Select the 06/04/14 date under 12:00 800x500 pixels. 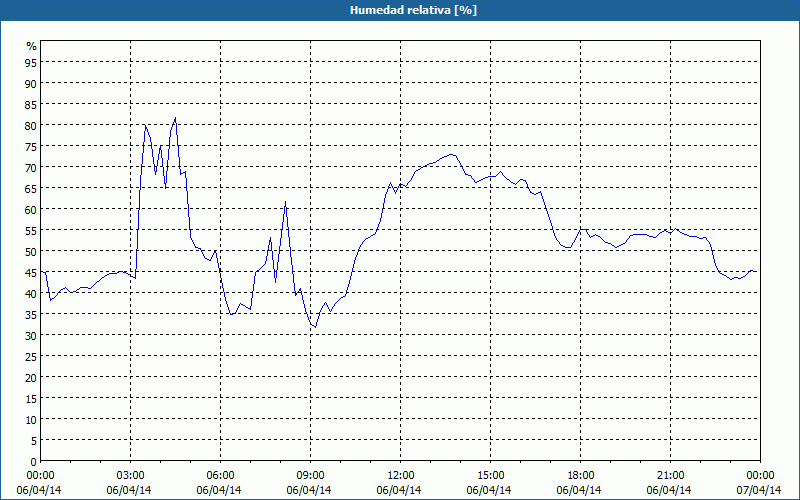click(399, 490)
